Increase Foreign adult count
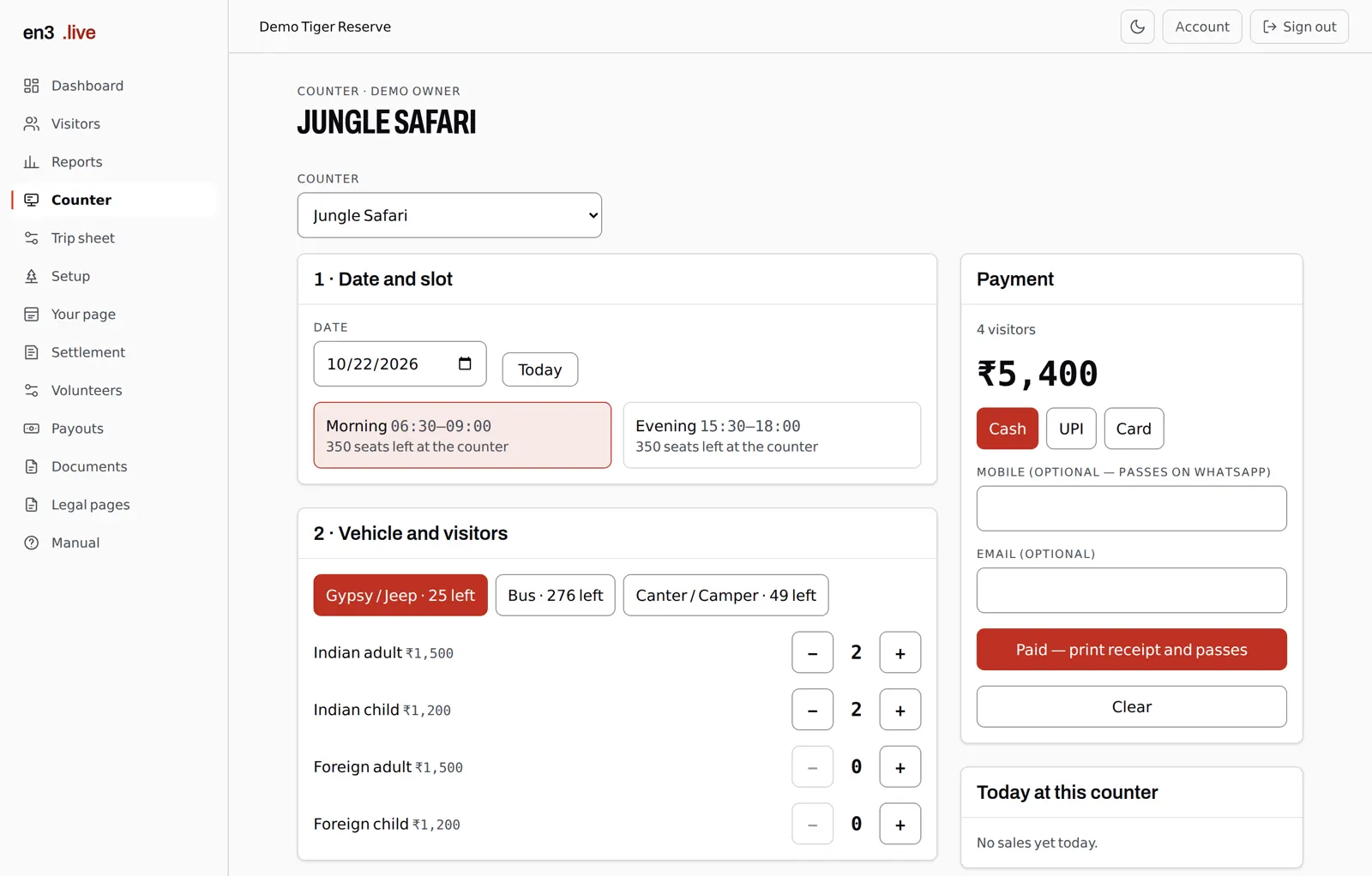 click(x=900, y=766)
